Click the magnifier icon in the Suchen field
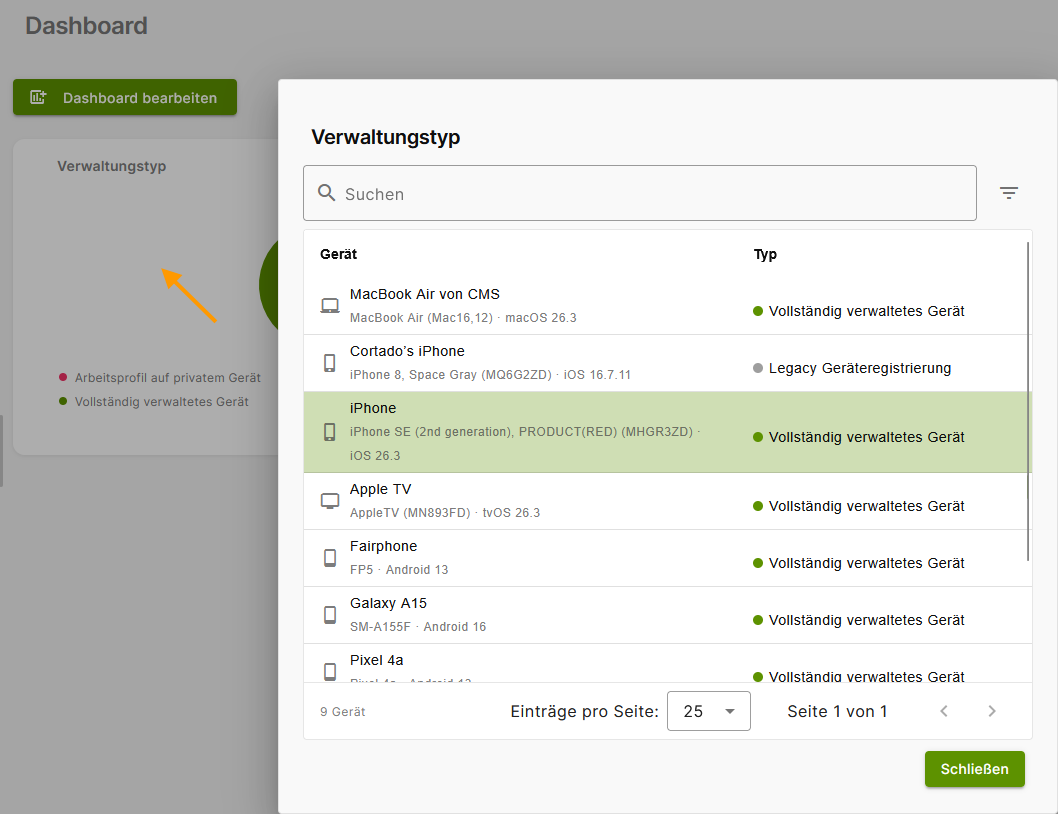This screenshot has height=814, width=1058. tap(327, 193)
